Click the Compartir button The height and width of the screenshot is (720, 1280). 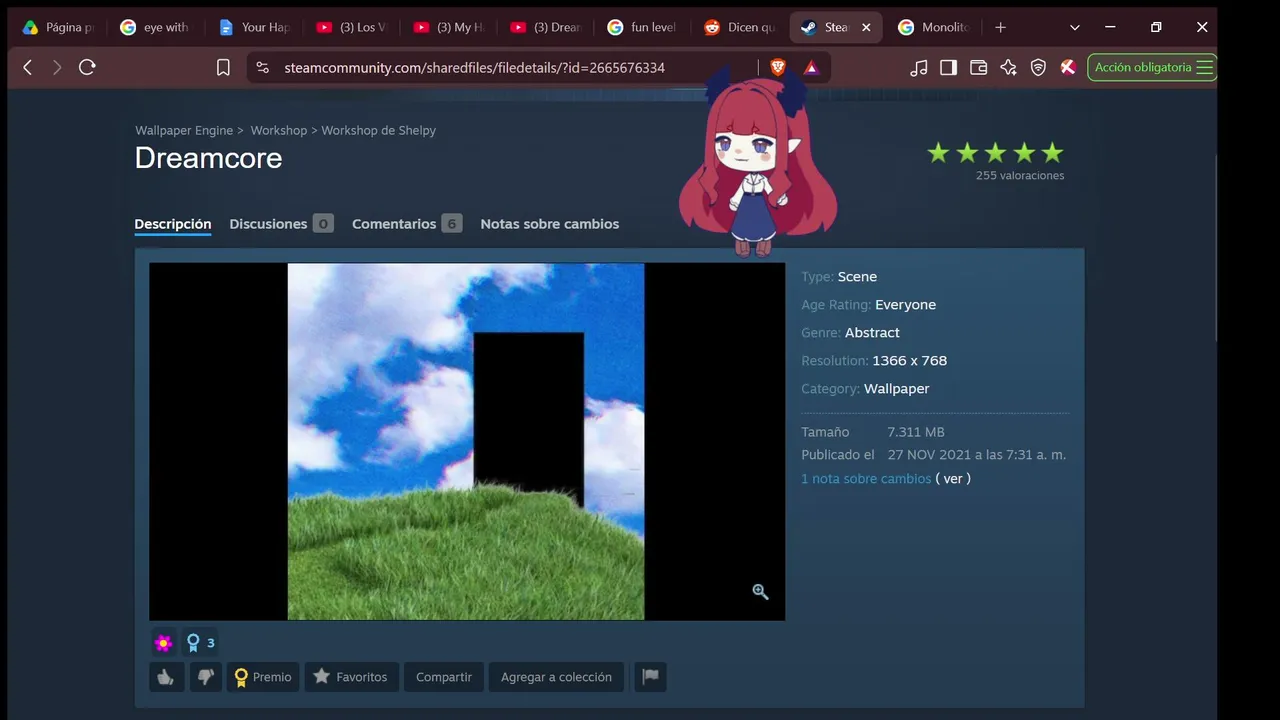click(x=444, y=677)
